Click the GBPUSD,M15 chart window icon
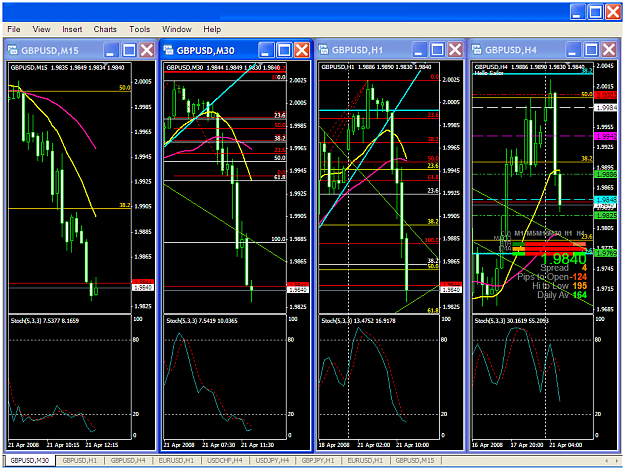Screen dimensions: 625x470 click(x=13, y=50)
